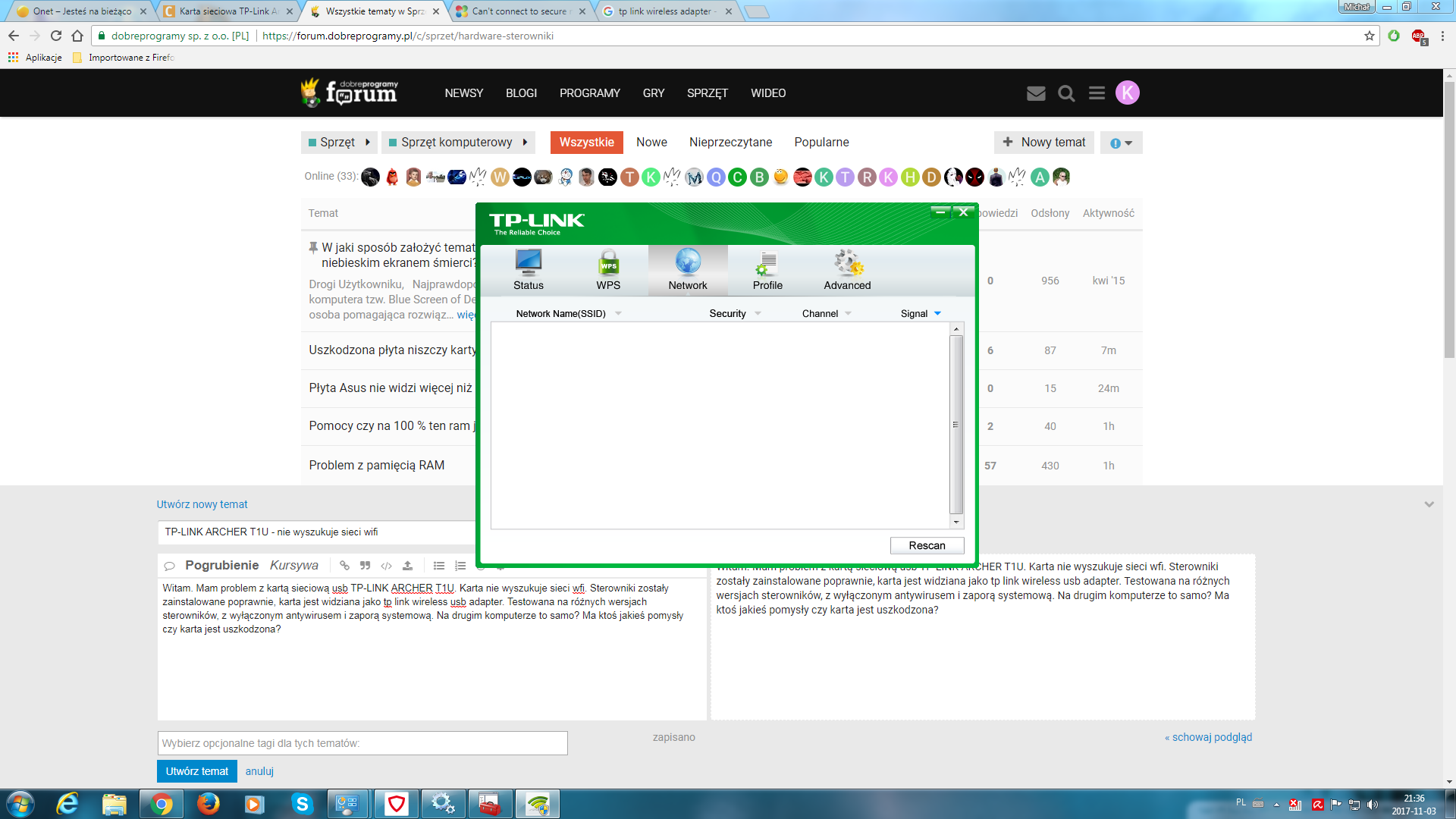
Task: Open the Profile section in TP-LINK utility
Action: pyautogui.click(x=767, y=270)
